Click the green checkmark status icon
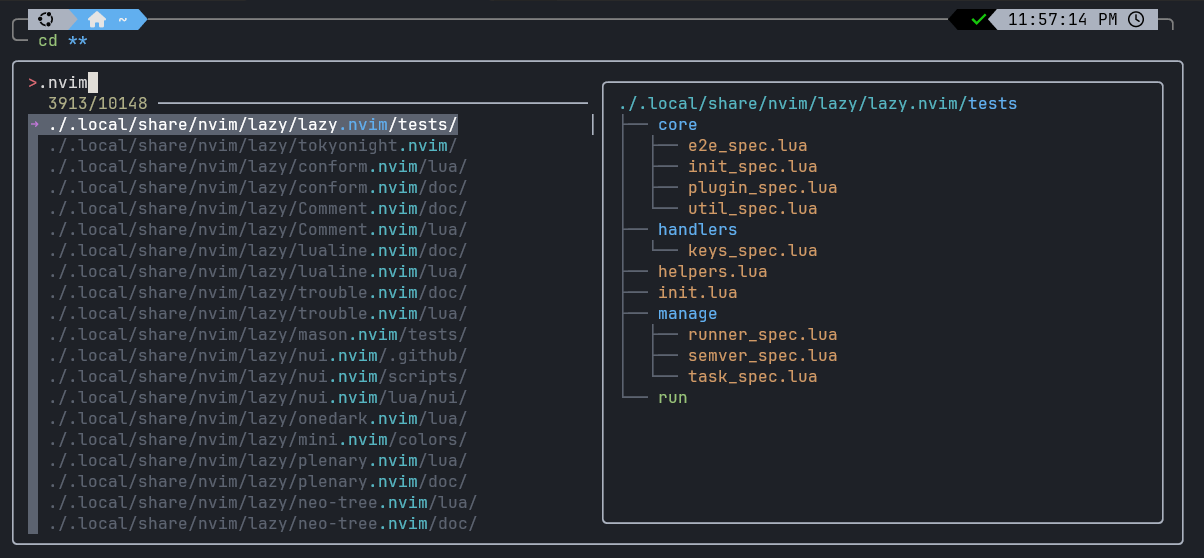 (978, 19)
